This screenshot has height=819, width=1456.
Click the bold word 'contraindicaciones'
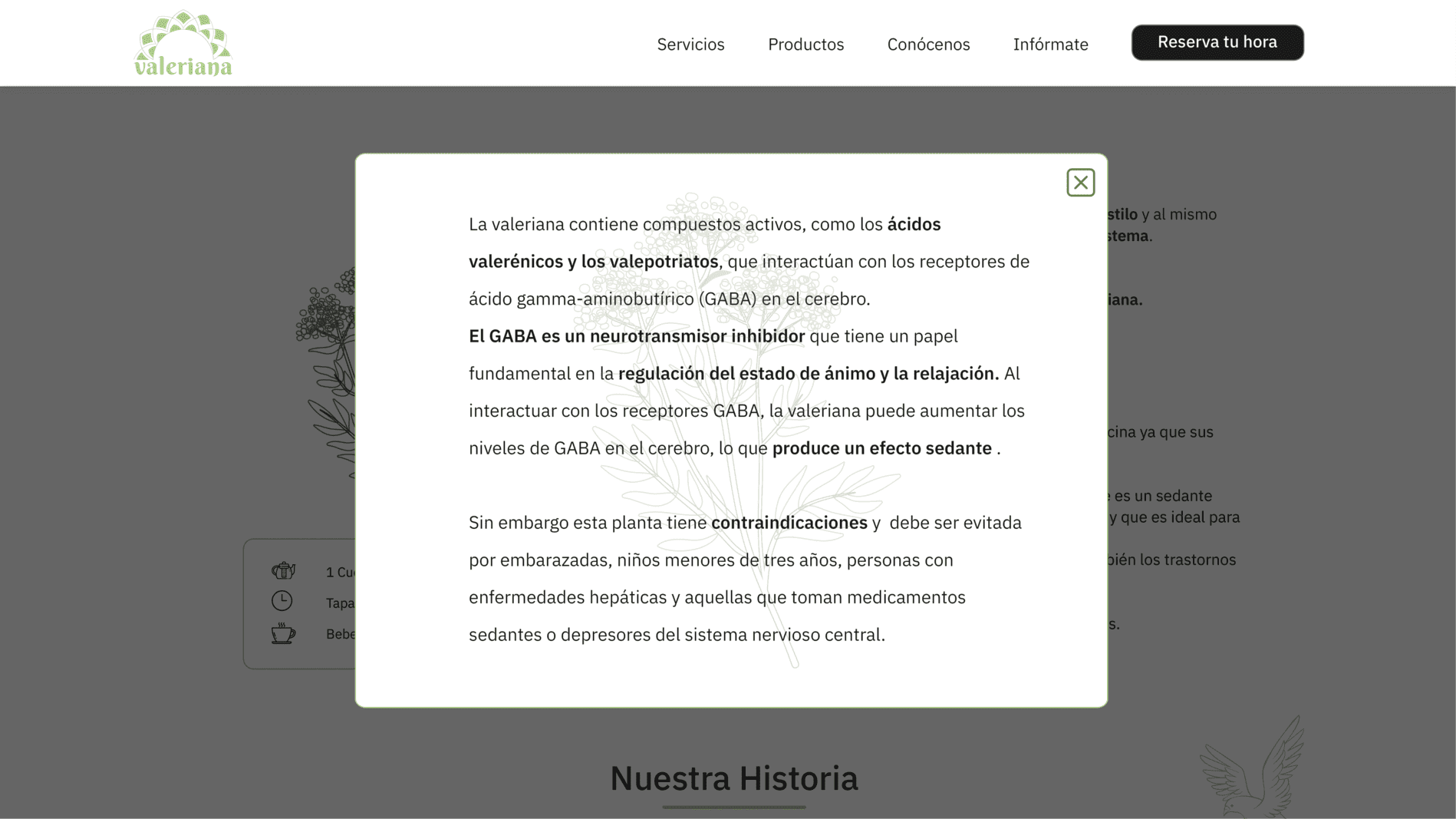point(789,523)
